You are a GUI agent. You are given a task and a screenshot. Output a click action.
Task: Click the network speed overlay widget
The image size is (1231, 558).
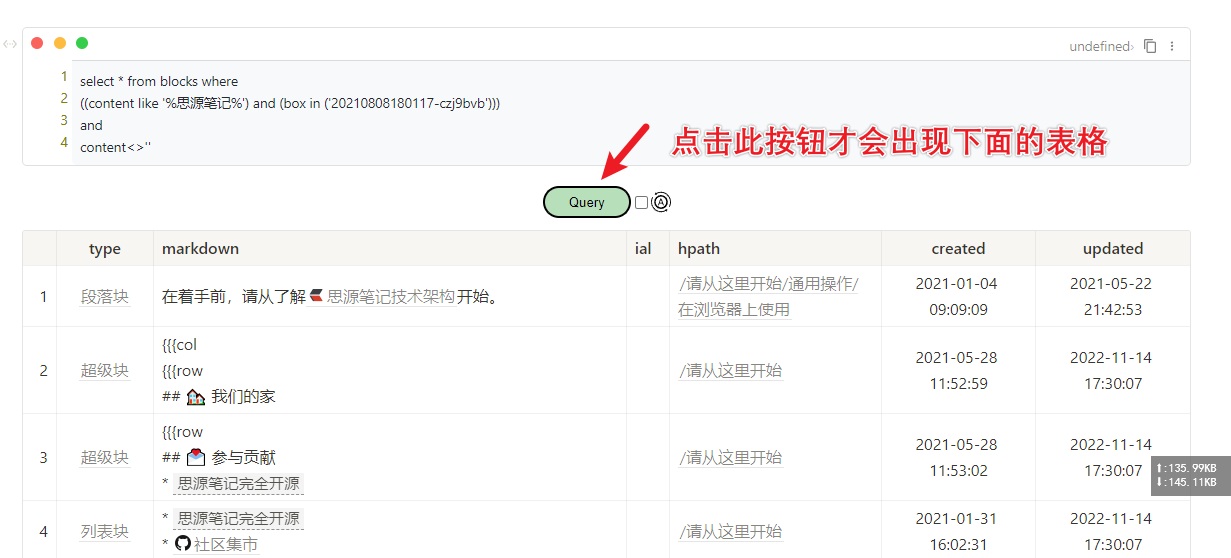click(1189, 476)
